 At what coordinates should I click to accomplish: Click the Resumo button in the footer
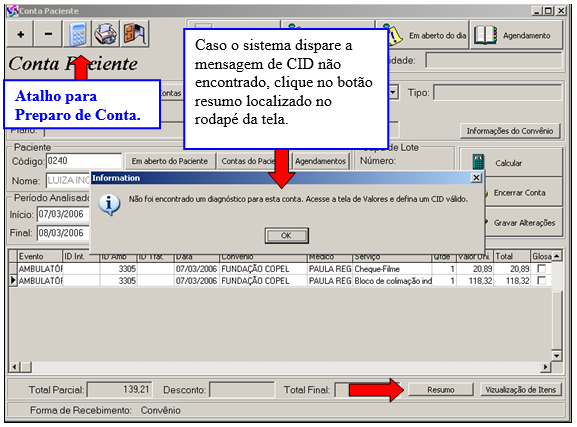(440, 389)
